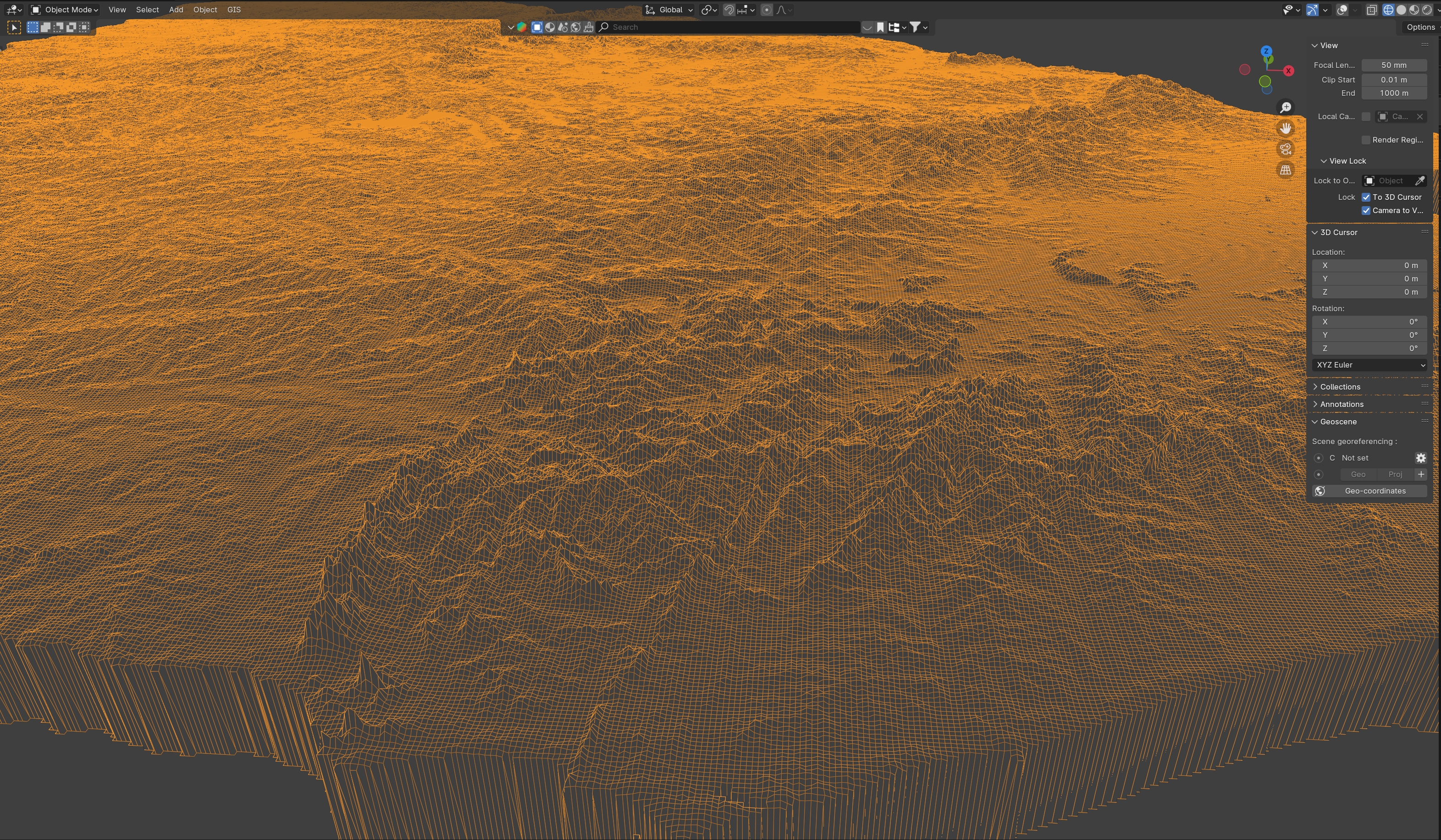Open the GIS menu

tap(234, 10)
